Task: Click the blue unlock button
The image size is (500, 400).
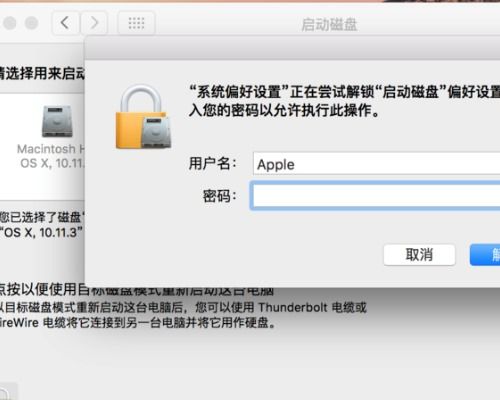Action: 485,255
